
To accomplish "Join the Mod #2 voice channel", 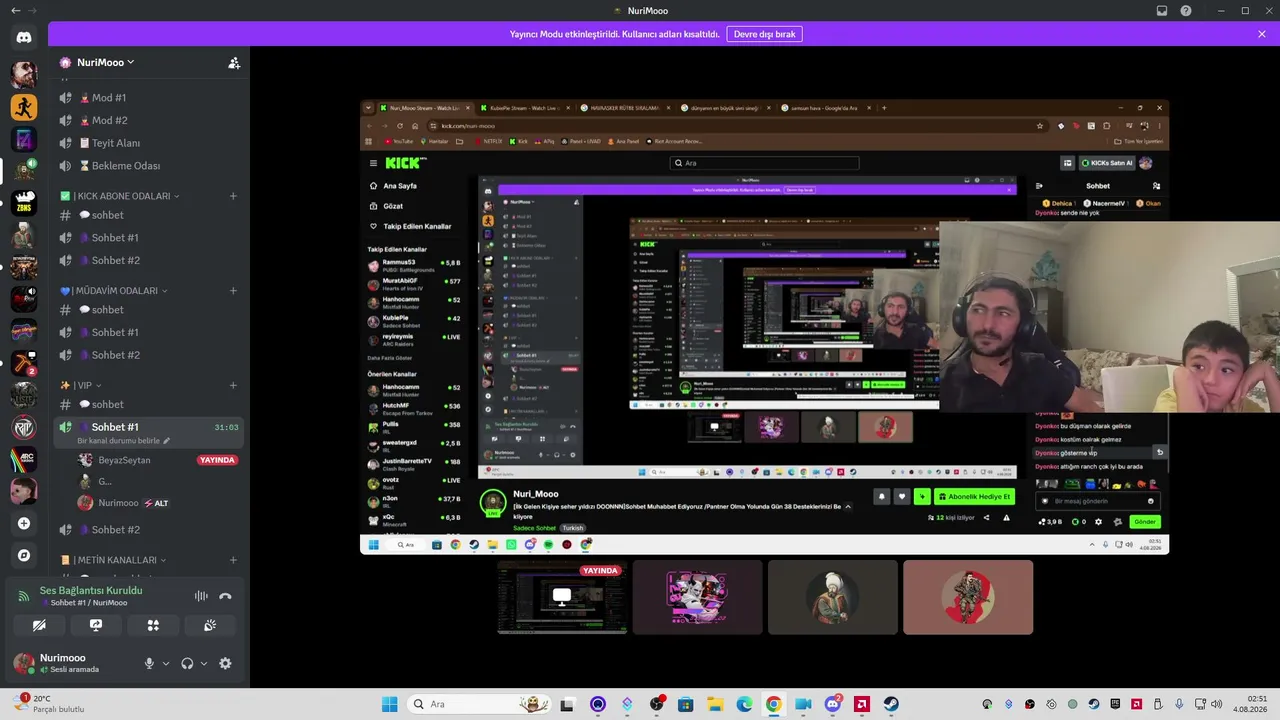I will (x=148, y=120).
